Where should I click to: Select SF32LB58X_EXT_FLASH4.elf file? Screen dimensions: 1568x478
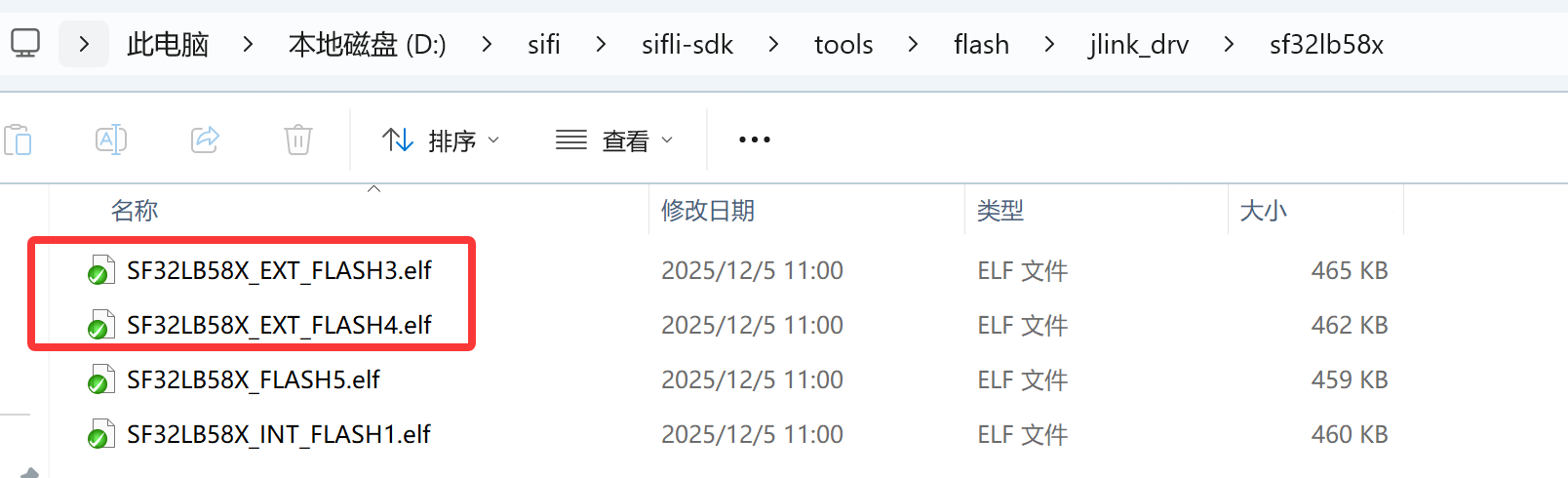[279, 326]
